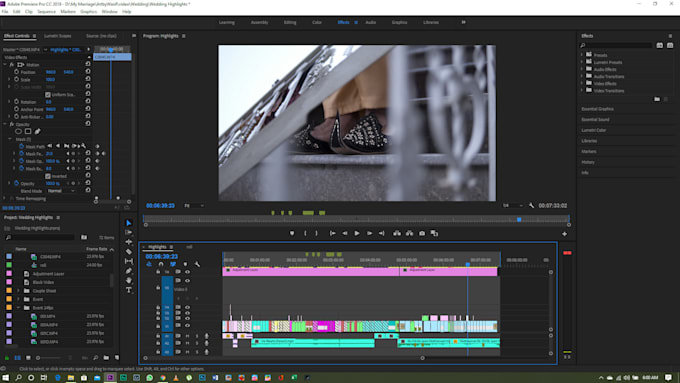This screenshot has height=383, width=680.
Task: Toggle Linked Selection in timeline
Action: pos(173,264)
